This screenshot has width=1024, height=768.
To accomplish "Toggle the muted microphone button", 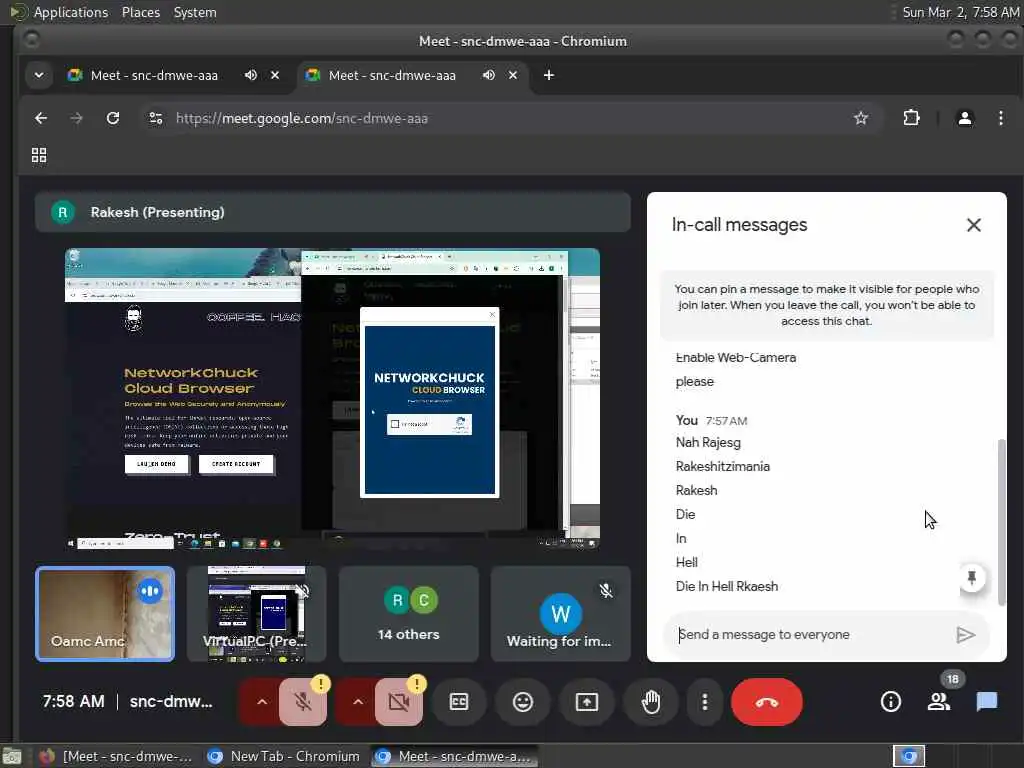I will pos(303,702).
